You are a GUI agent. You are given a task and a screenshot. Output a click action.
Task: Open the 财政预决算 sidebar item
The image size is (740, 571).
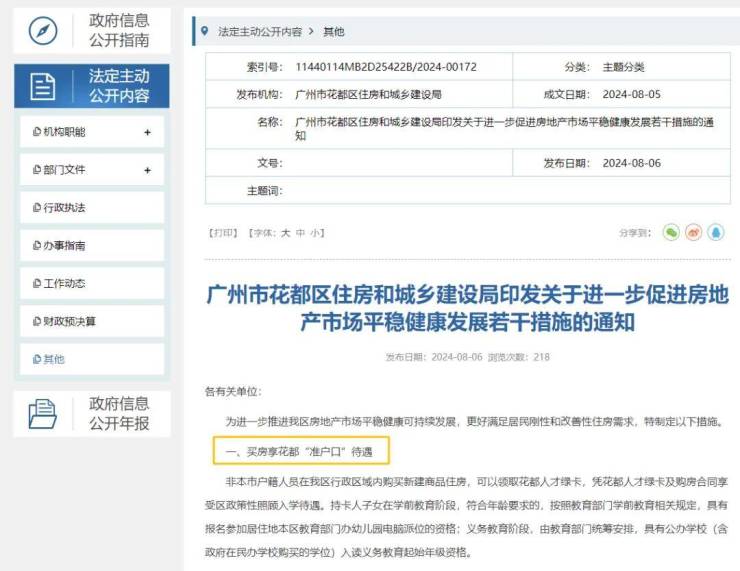pyautogui.click(x=92, y=321)
